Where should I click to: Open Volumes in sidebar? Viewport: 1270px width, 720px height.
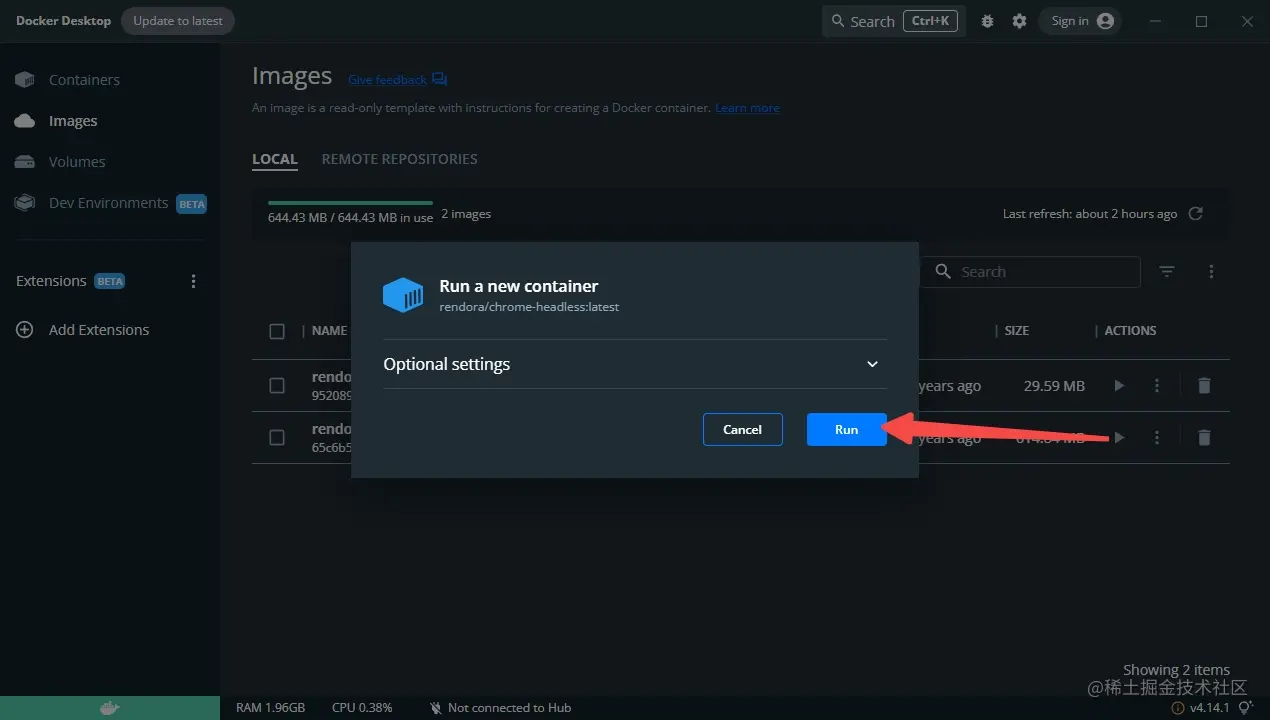77,162
